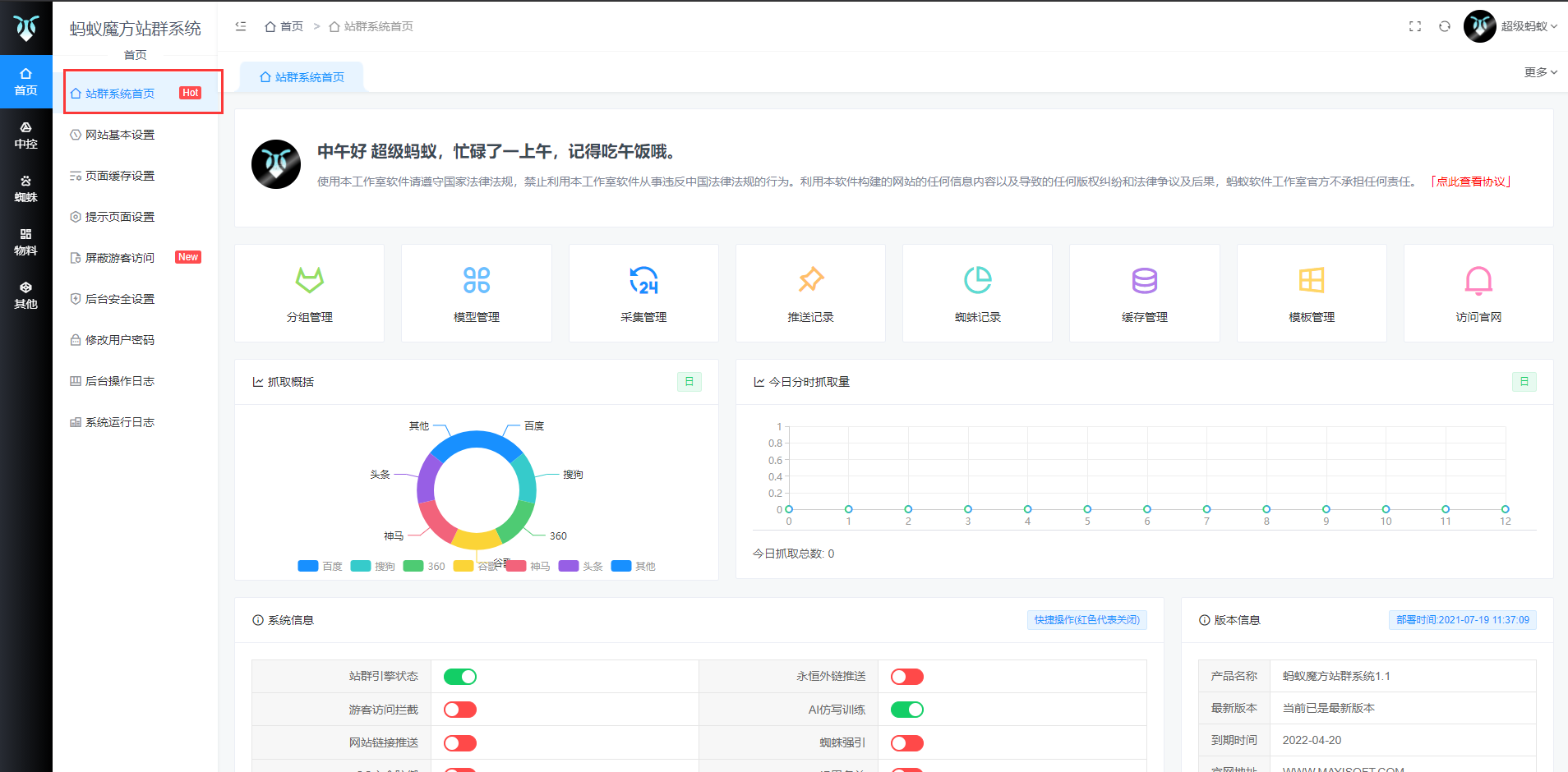Viewport: 1568px width, 772px height.
Task: Open the 模板管理 template management icon
Action: (x=1311, y=281)
